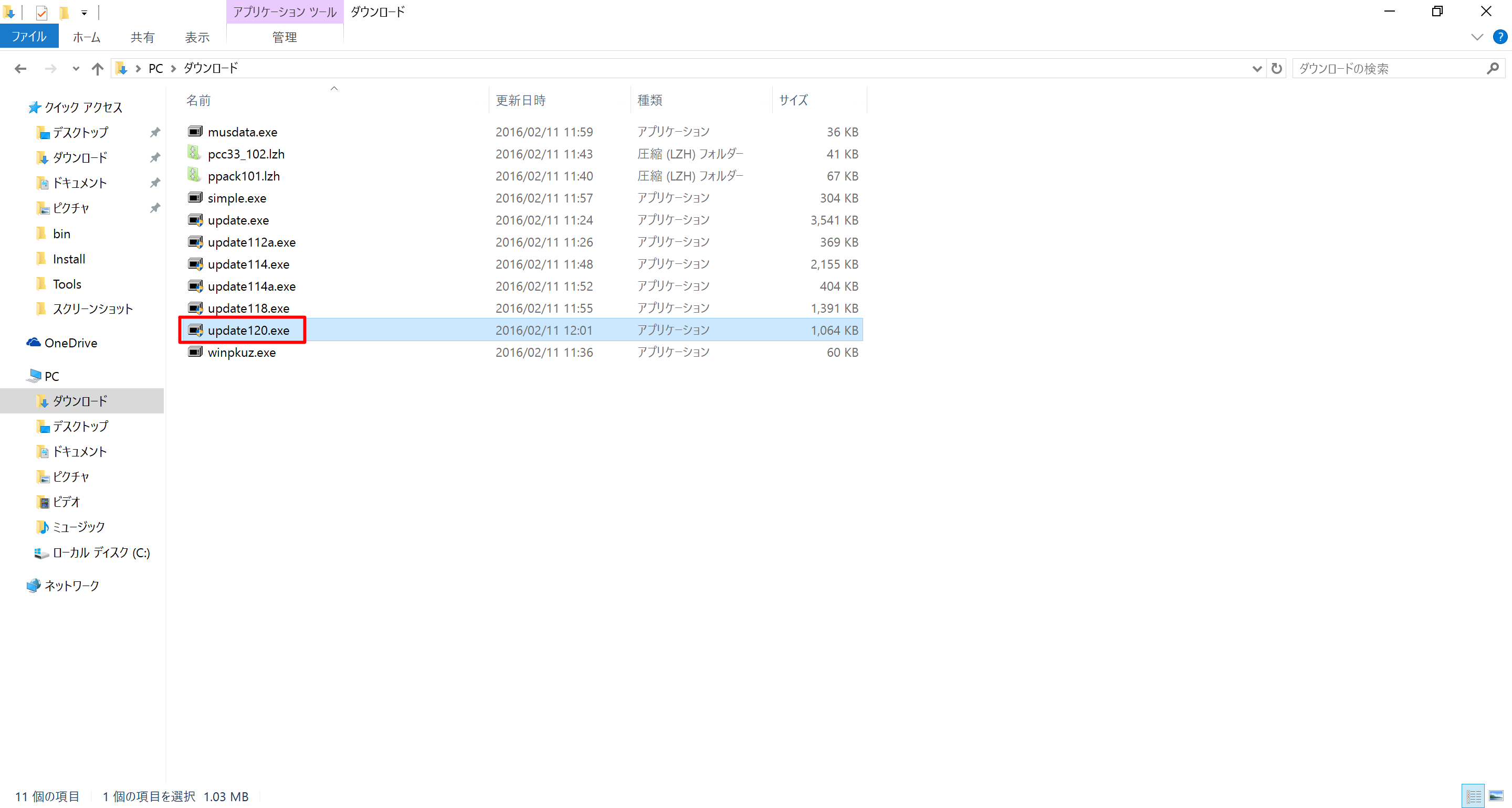The height and width of the screenshot is (808, 1512).
Task: Expand the ribbon with chevron arrow
Action: pos(1477,37)
